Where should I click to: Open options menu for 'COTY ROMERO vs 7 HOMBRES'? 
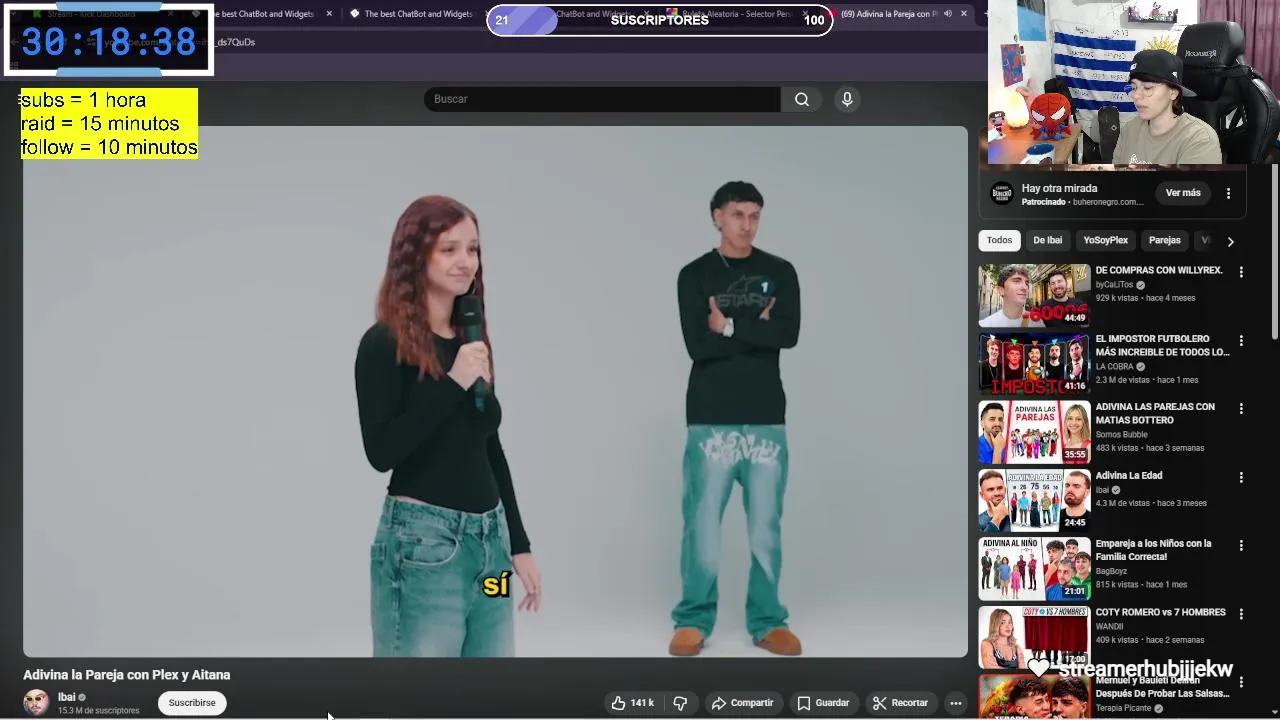coord(1241,614)
